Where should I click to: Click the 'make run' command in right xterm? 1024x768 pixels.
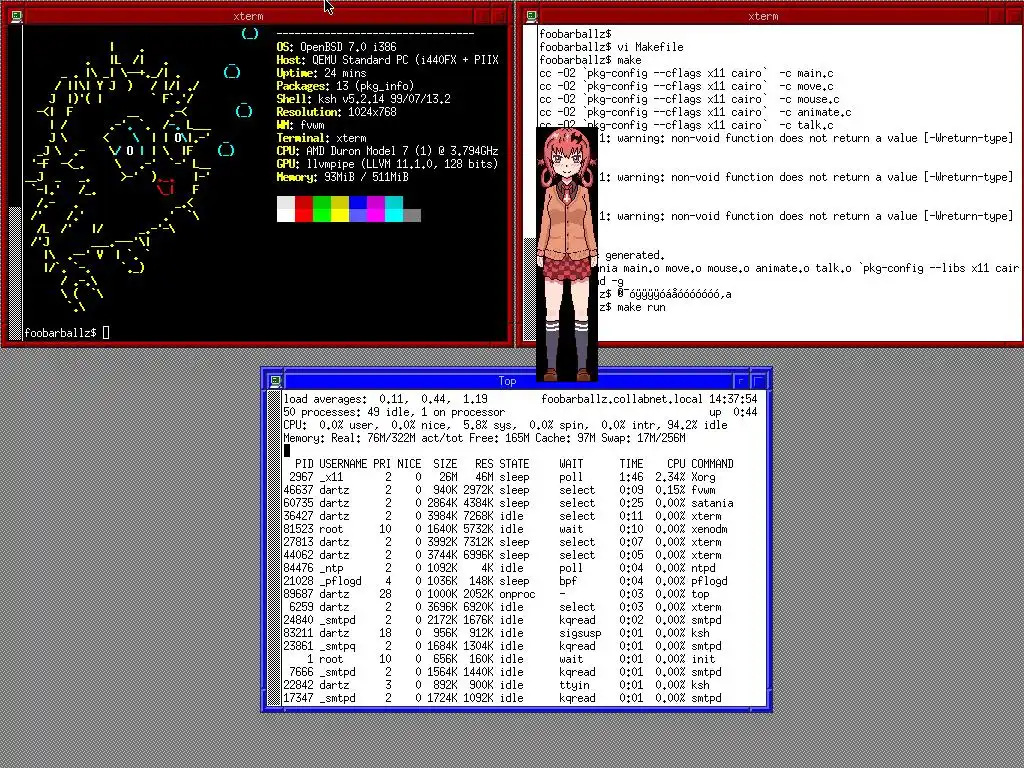[x=641, y=307]
